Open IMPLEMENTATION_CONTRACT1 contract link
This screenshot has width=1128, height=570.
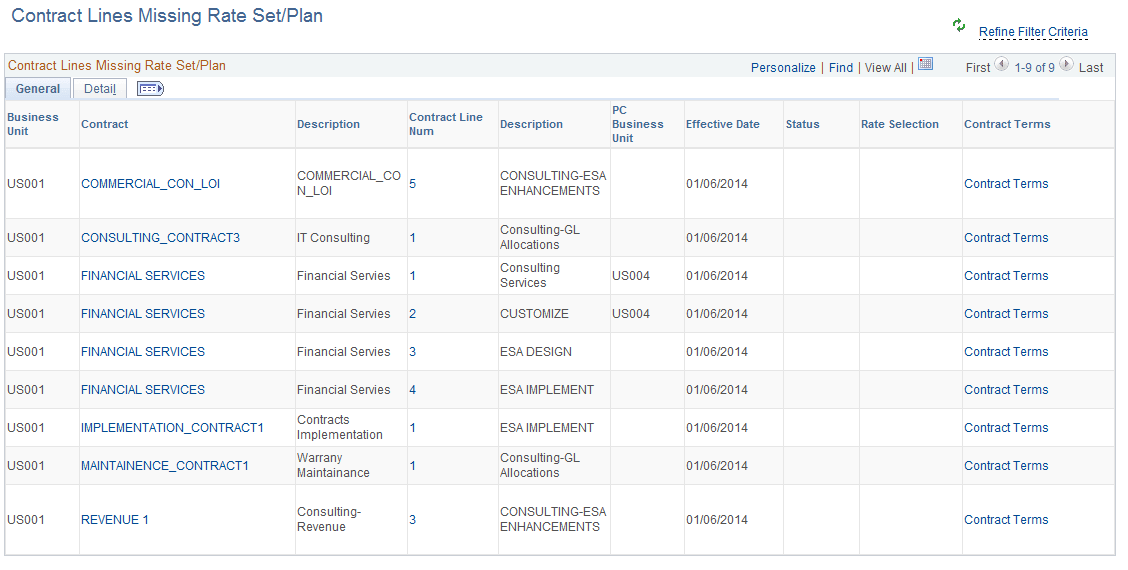(172, 428)
